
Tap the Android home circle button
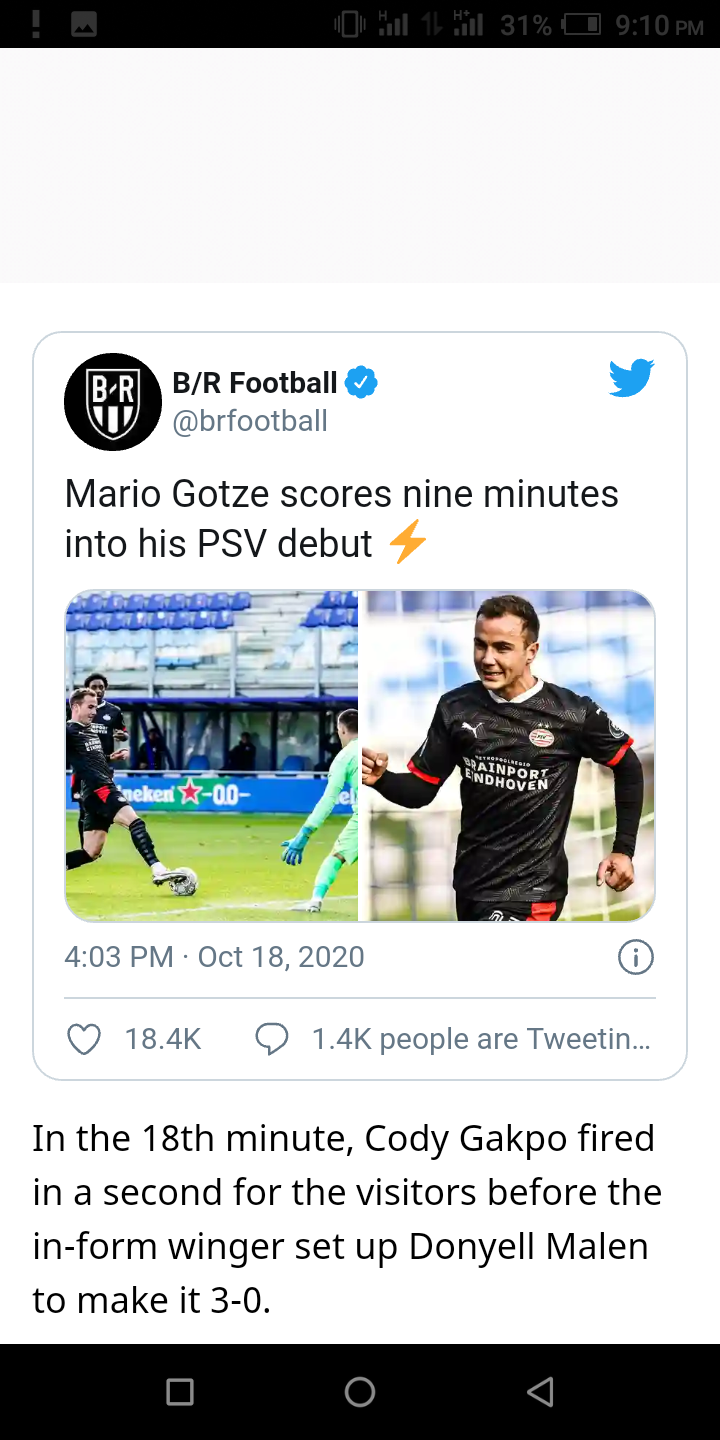360,1391
